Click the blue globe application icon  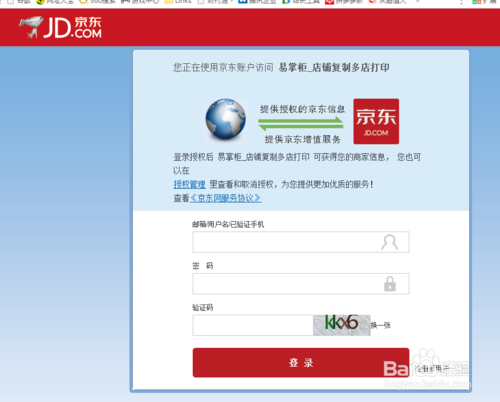(x=226, y=119)
